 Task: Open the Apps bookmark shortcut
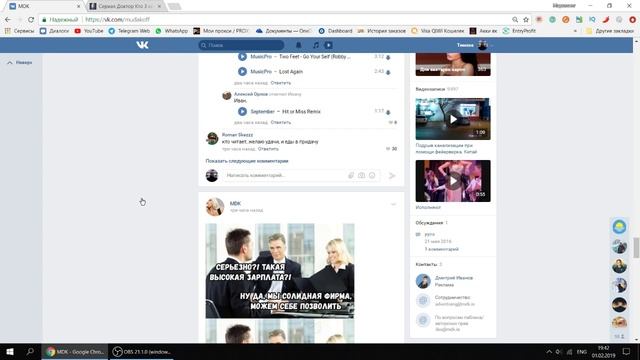(20, 31)
